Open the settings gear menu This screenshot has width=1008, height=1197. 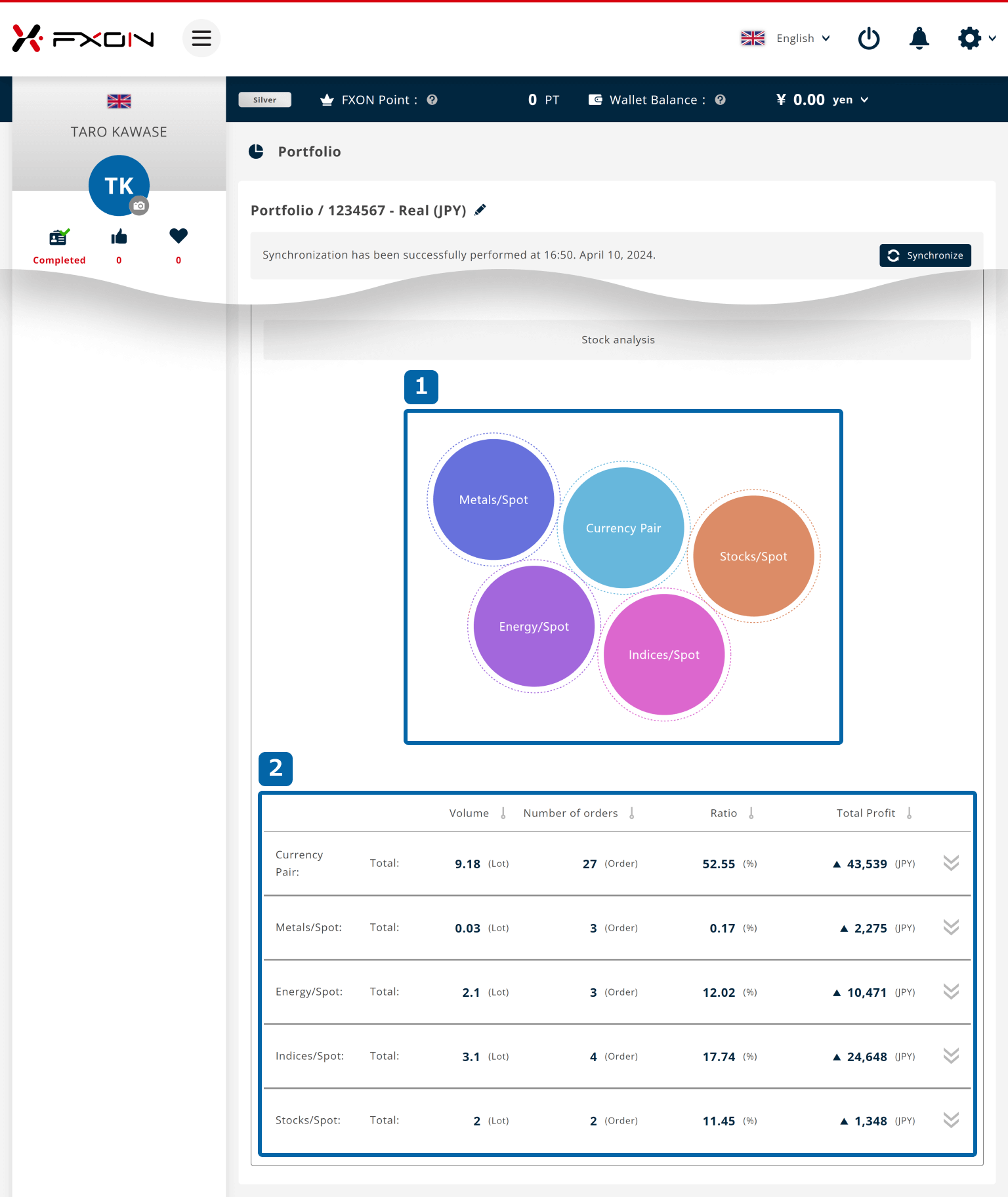976,38
